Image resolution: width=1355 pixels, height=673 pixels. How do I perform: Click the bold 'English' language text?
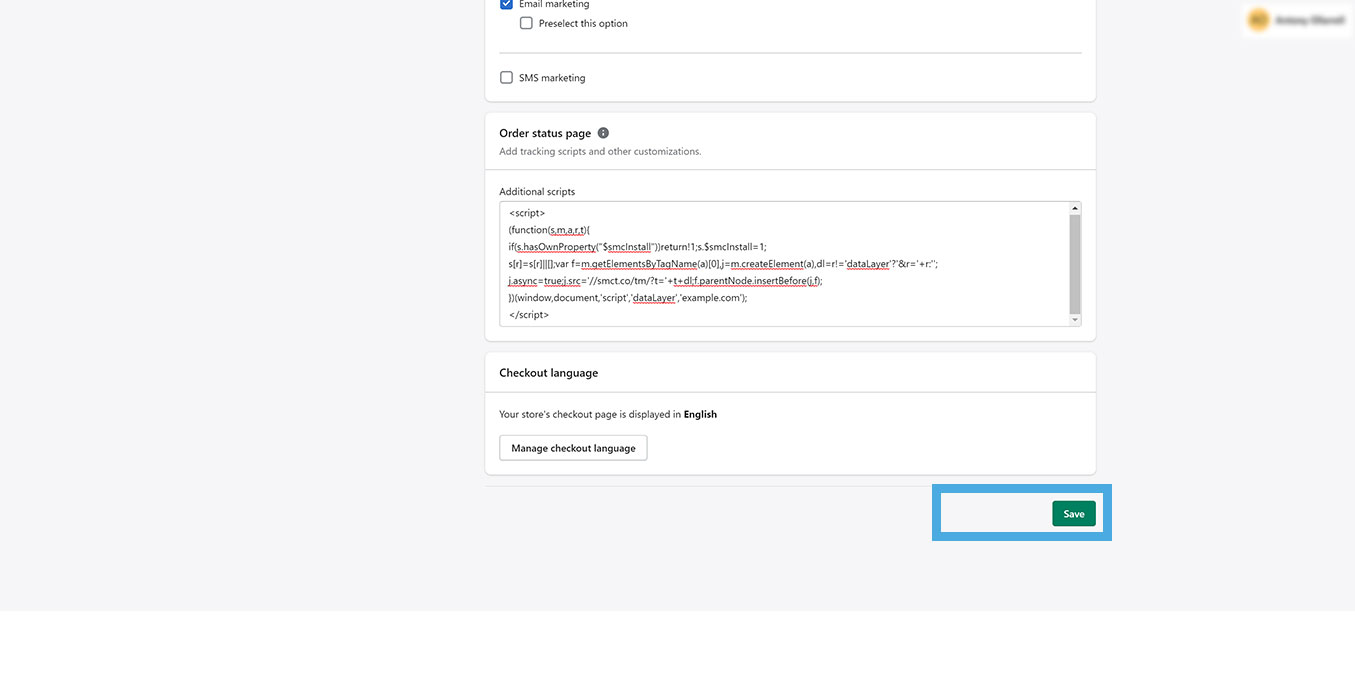click(x=700, y=414)
